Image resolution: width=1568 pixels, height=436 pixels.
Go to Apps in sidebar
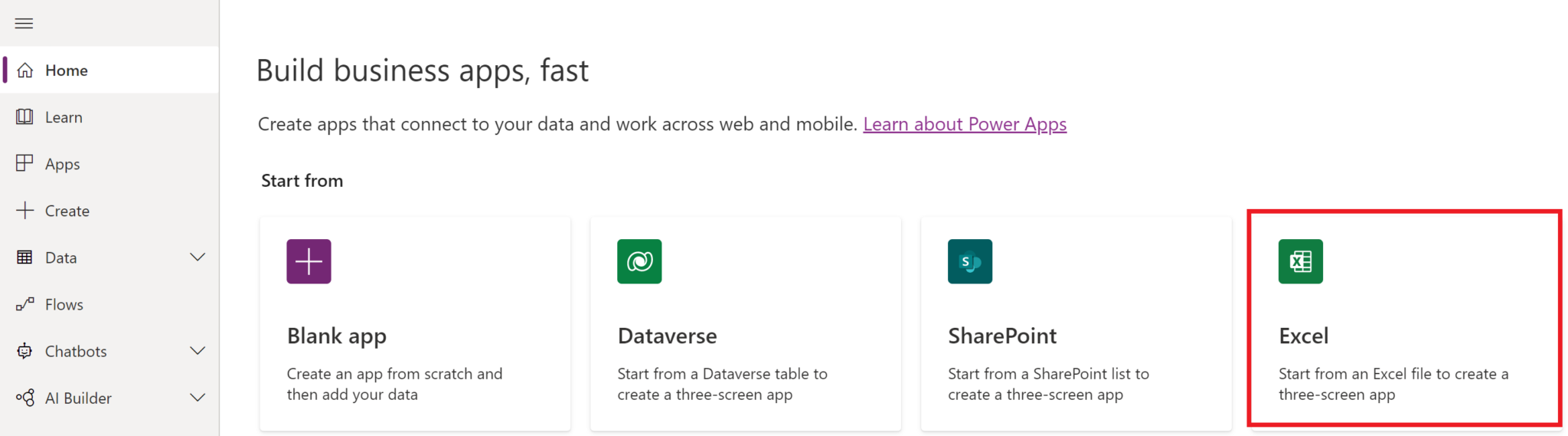click(62, 164)
